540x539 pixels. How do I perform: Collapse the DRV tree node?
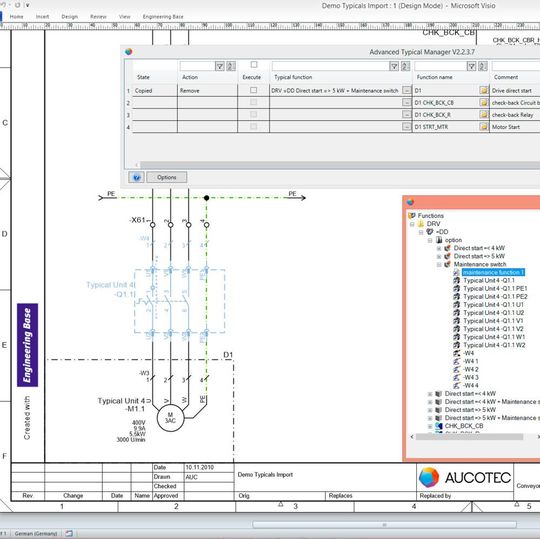412,224
